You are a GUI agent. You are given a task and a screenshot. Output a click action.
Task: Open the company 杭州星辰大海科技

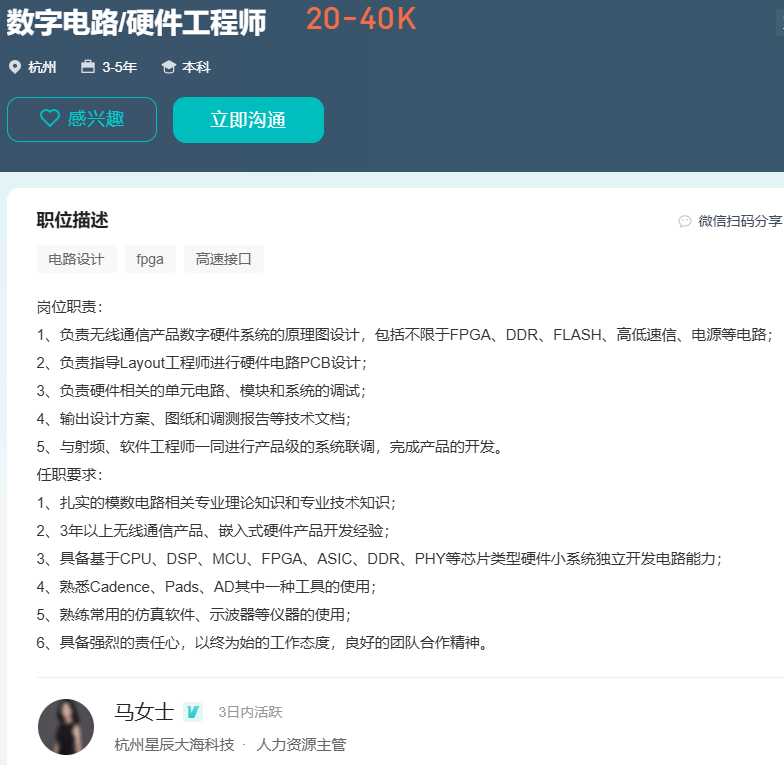tap(174, 744)
